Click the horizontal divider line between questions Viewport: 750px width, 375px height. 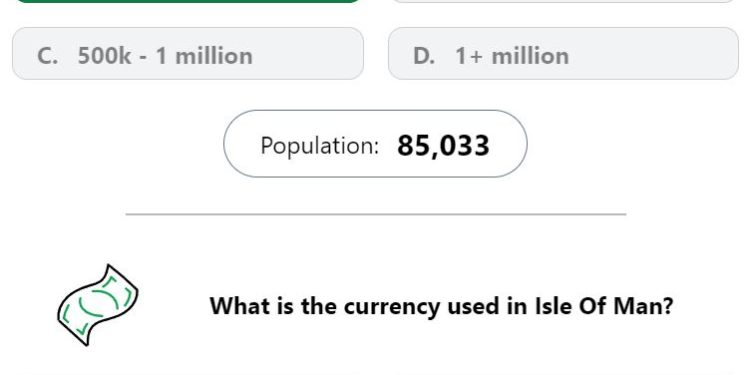pyautogui.click(x=376, y=214)
